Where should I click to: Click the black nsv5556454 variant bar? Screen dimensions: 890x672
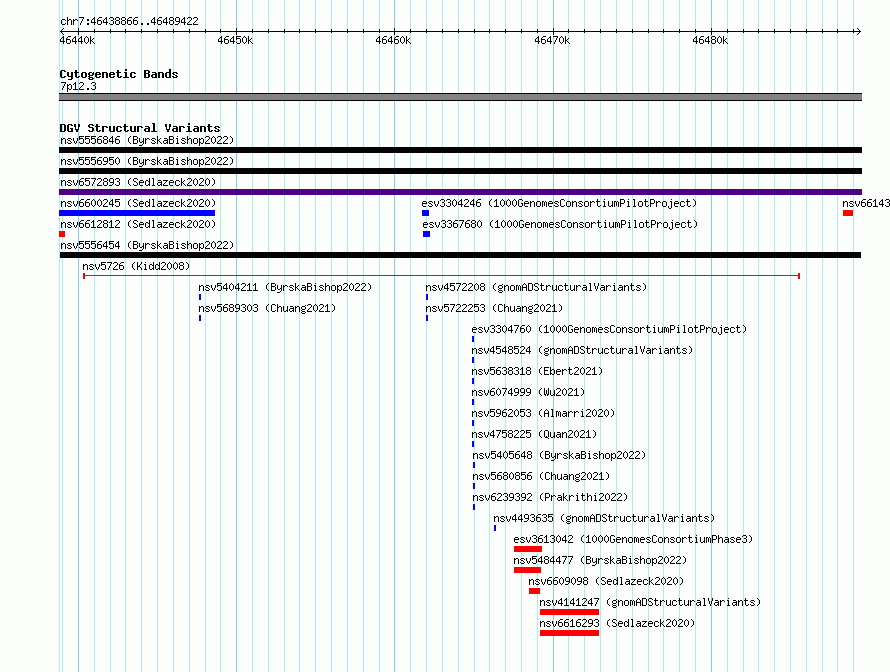[460, 255]
